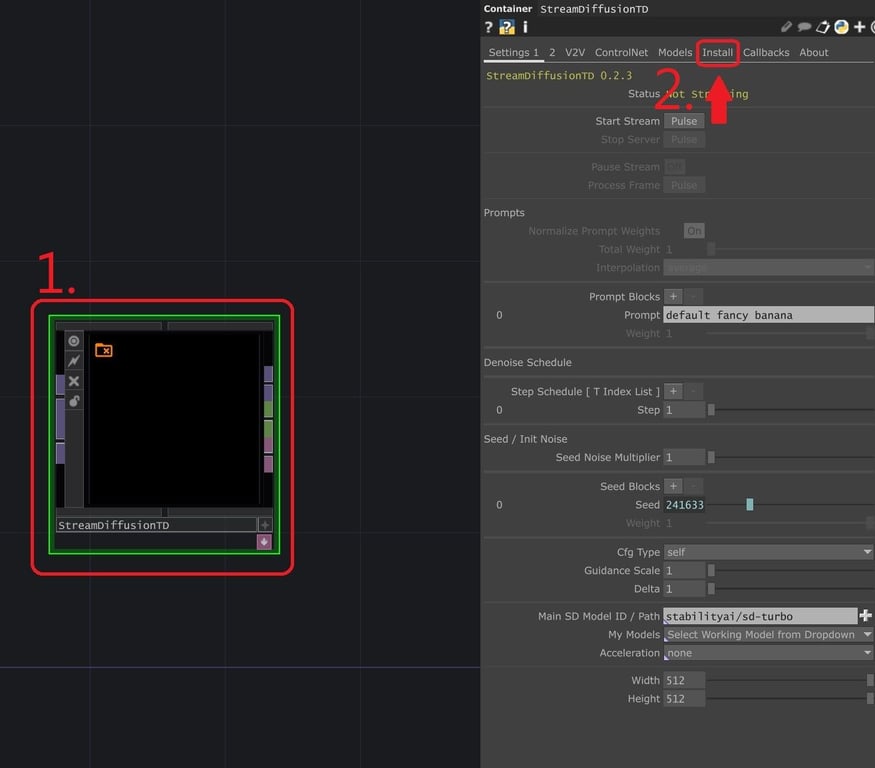This screenshot has height=768, width=875.
Task: Remove a Seed Block with minus button
Action: click(x=694, y=486)
